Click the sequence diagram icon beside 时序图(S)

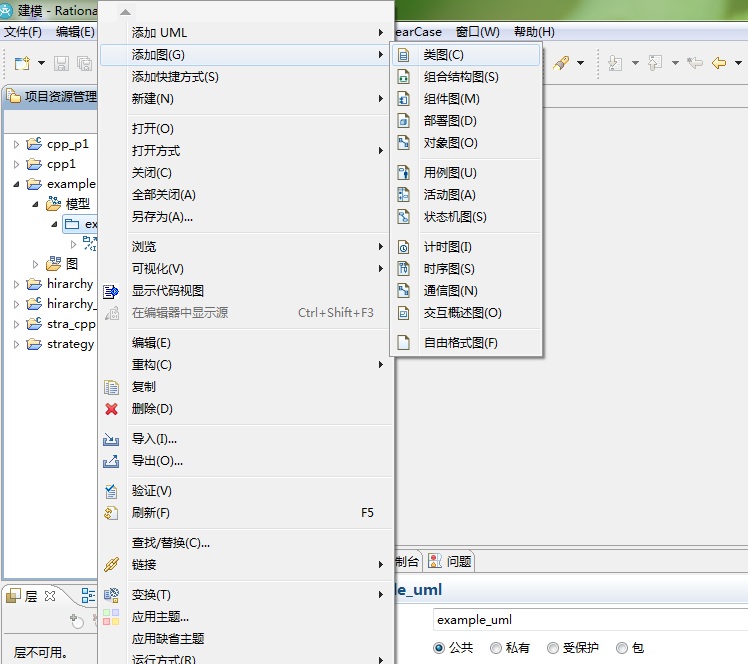[404, 269]
